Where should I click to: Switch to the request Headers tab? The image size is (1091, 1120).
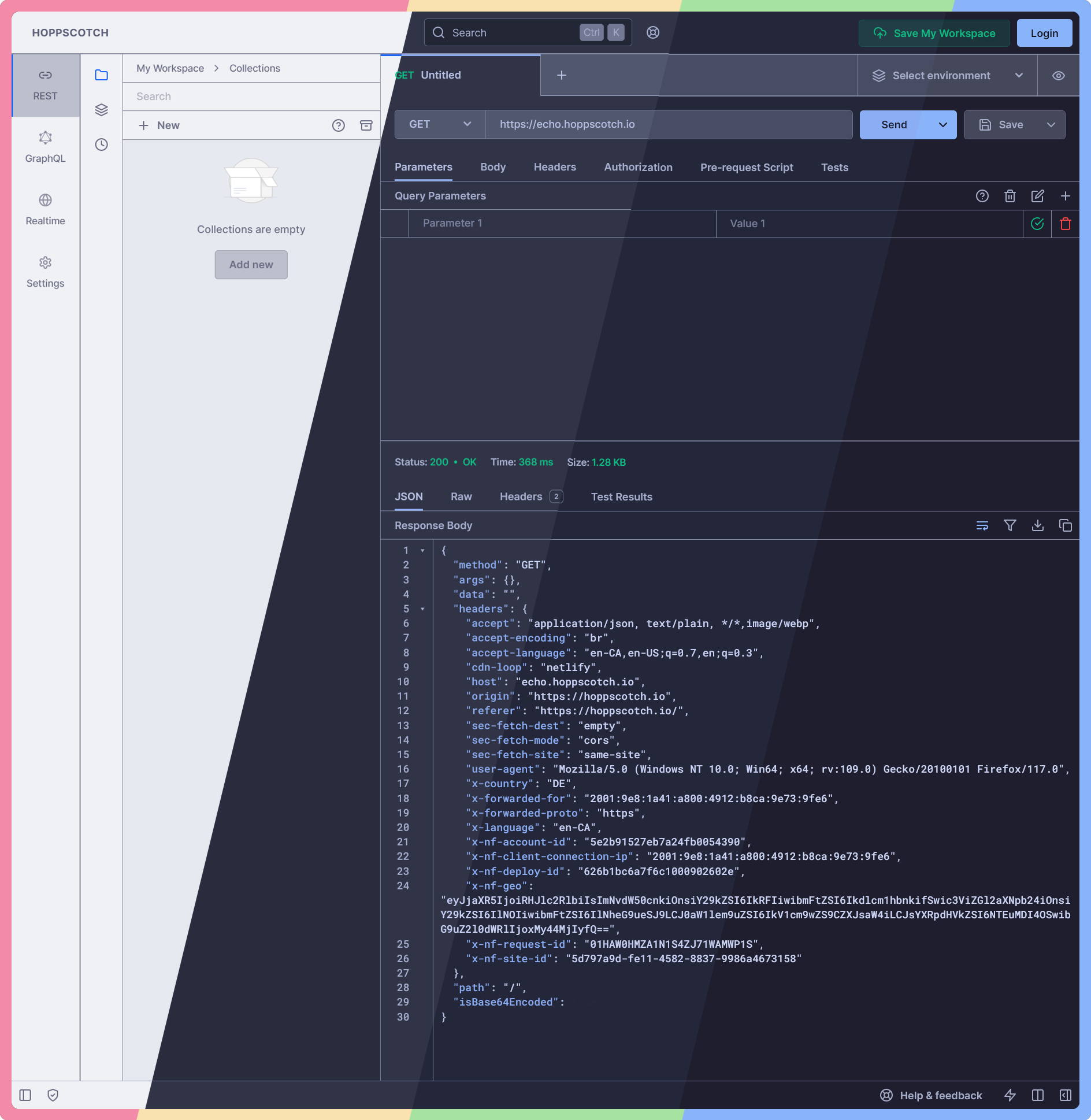point(555,167)
